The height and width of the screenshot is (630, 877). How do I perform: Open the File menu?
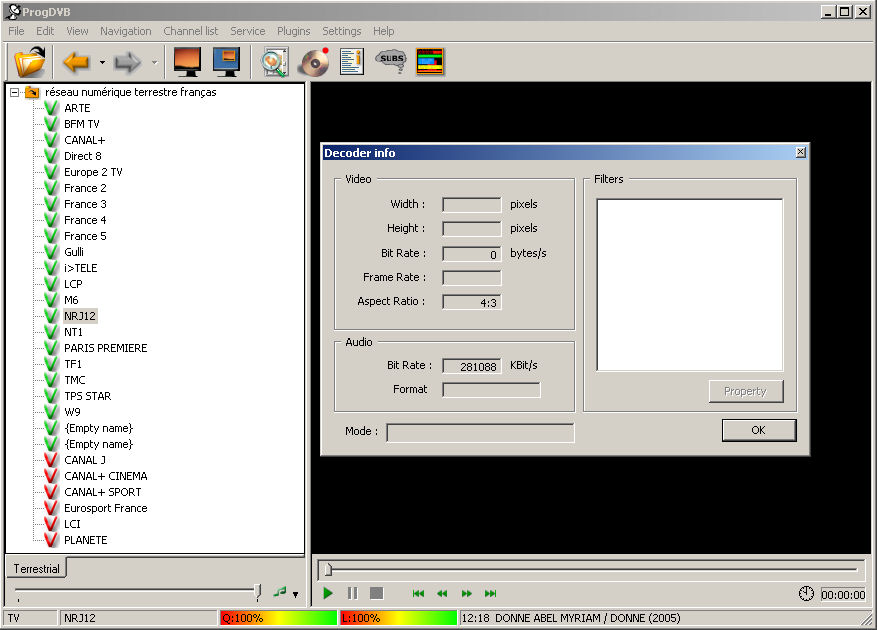point(16,31)
